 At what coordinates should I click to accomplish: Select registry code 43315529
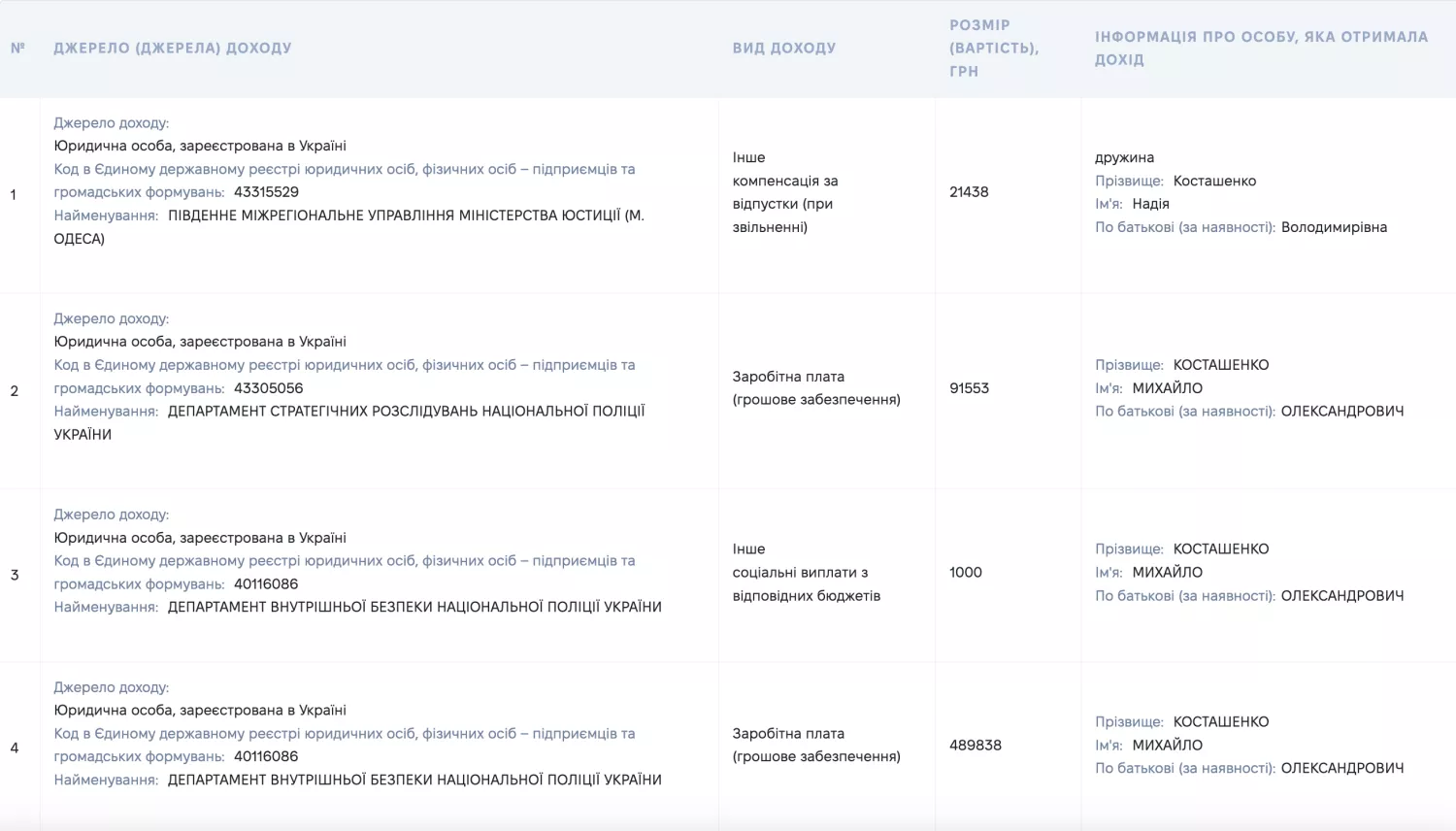pos(266,192)
